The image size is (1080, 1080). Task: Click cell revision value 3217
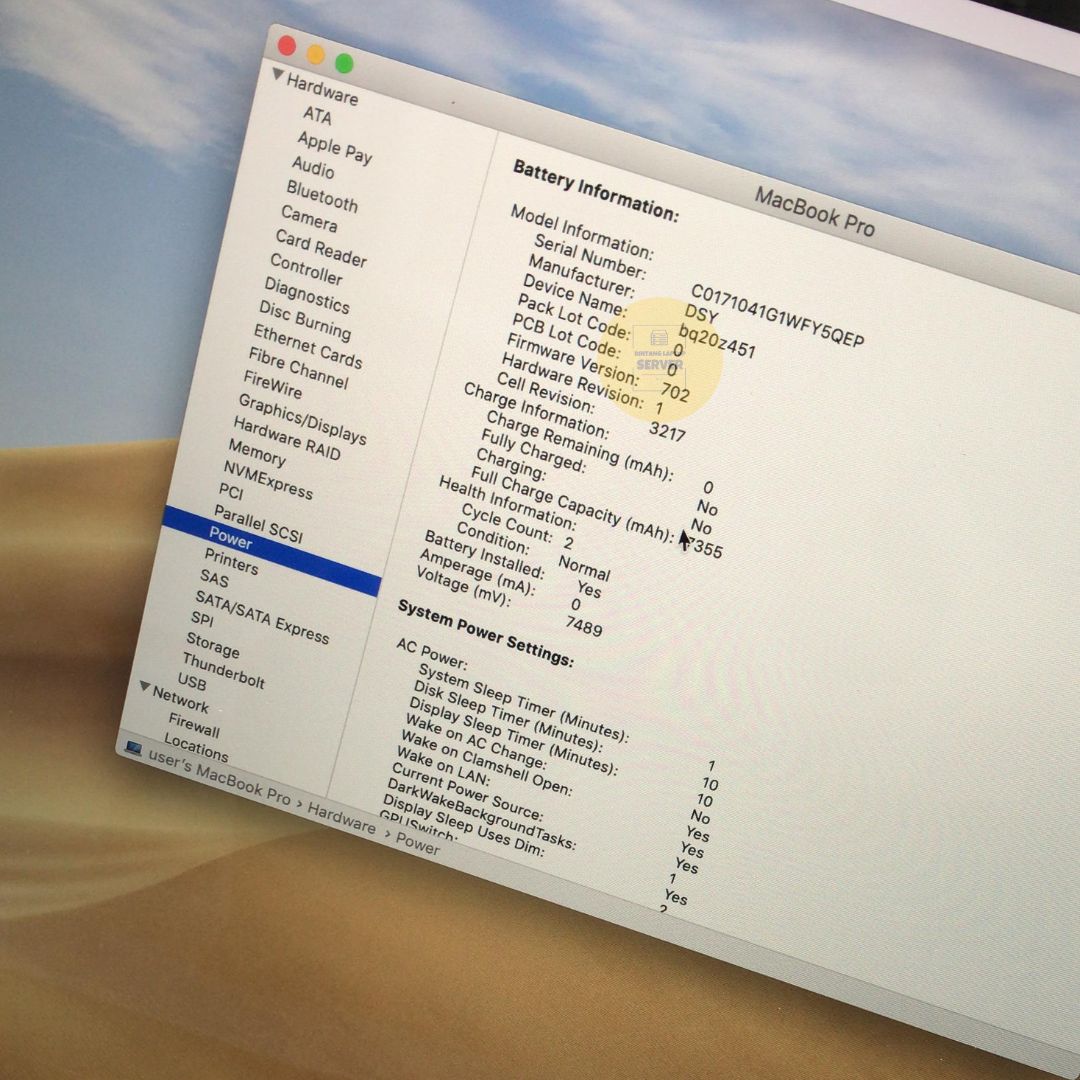667,431
